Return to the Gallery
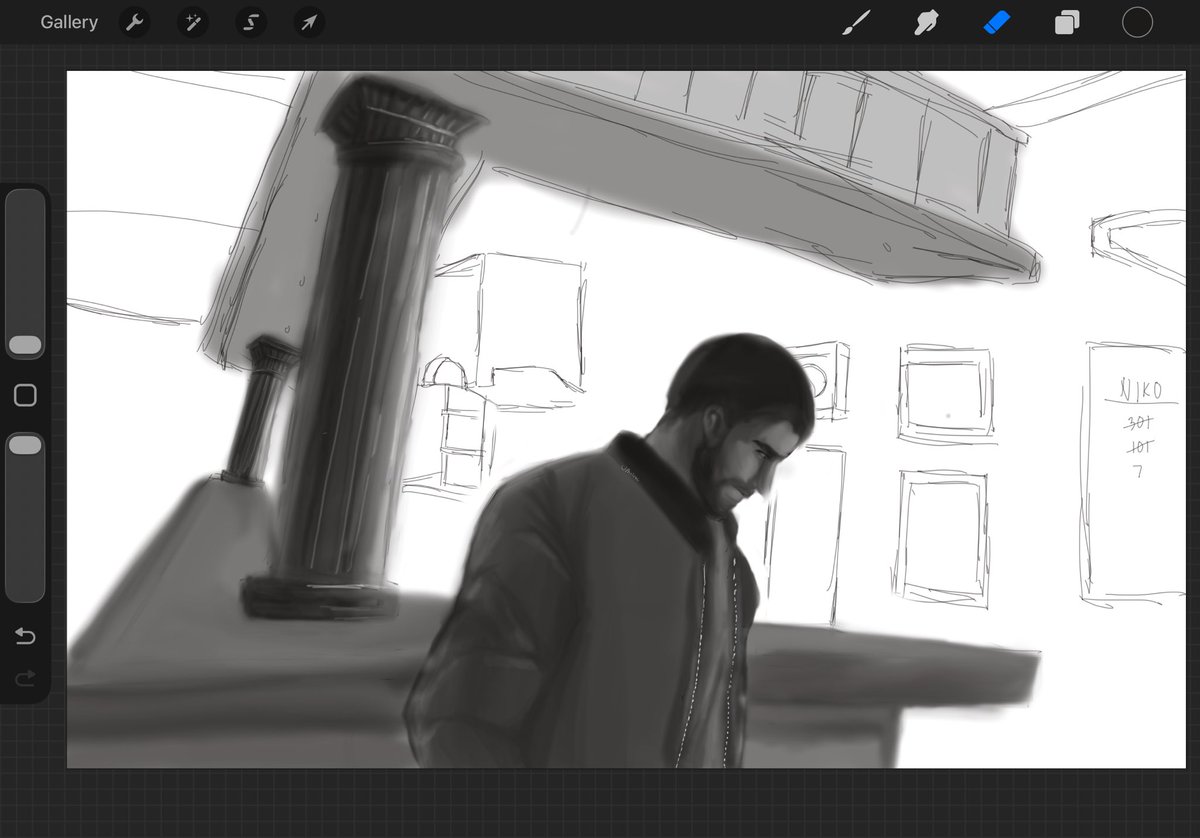The image size is (1200, 838). [x=69, y=22]
